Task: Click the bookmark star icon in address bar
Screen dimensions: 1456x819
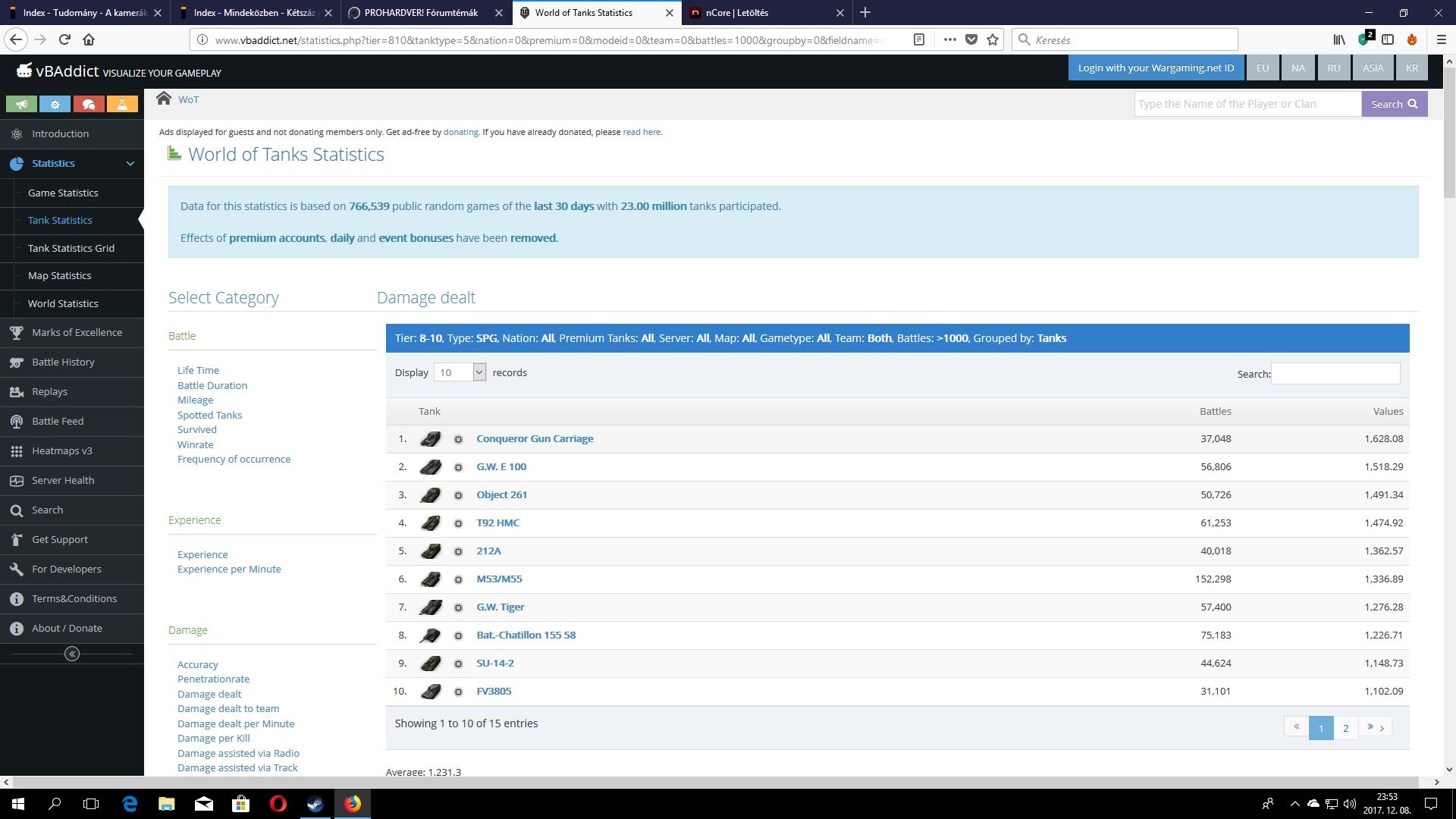Action: tap(993, 39)
